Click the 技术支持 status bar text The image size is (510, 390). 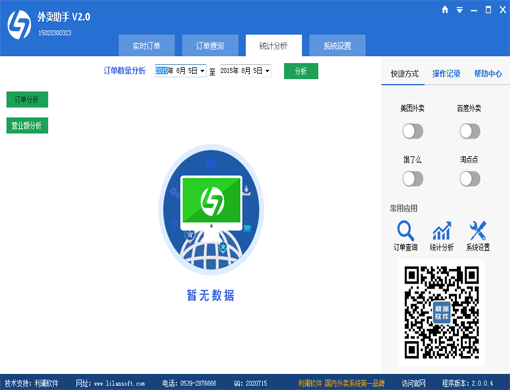tap(31, 383)
